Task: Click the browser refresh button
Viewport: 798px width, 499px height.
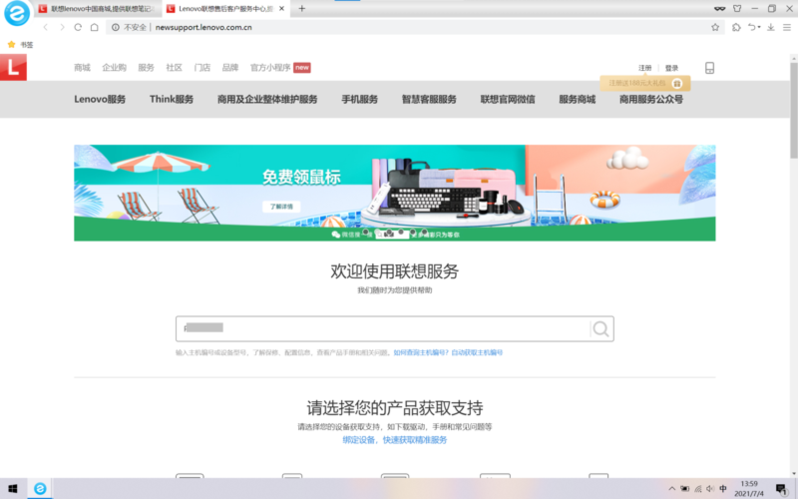Action: [78, 27]
